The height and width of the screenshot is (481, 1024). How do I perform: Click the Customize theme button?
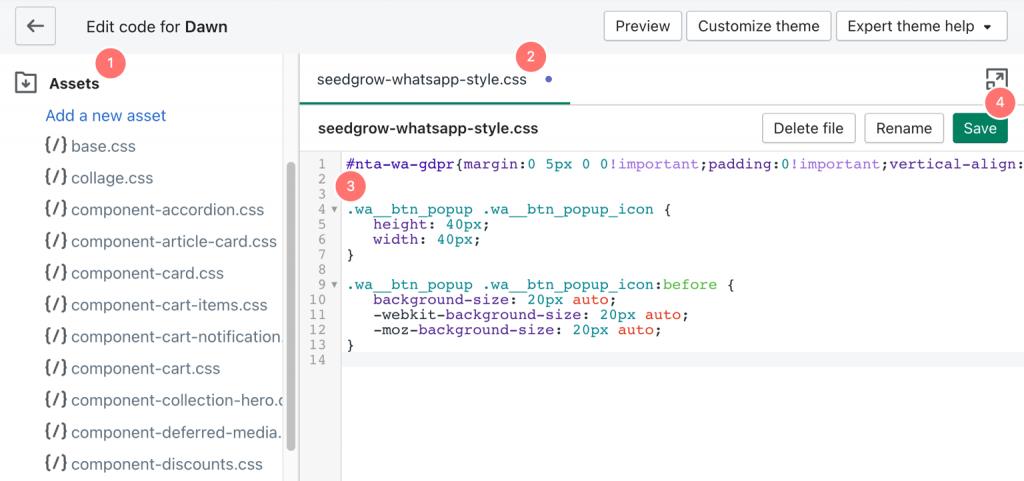758,27
